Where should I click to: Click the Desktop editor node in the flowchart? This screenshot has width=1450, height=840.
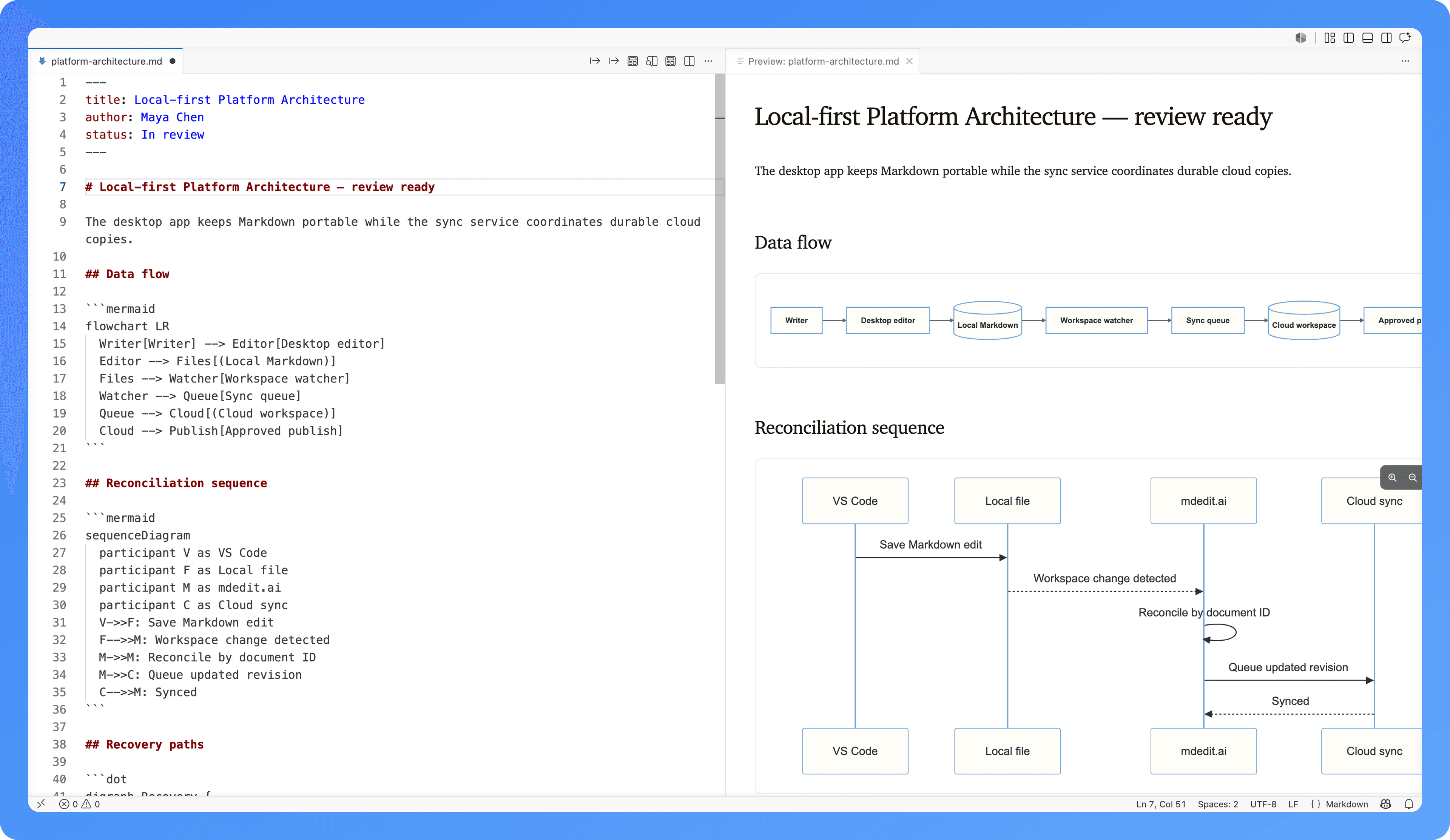(888, 321)
